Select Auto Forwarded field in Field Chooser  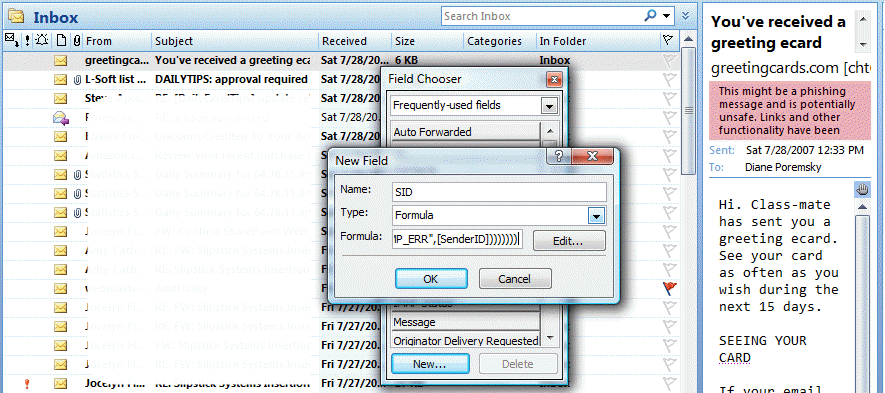(466, 132)
